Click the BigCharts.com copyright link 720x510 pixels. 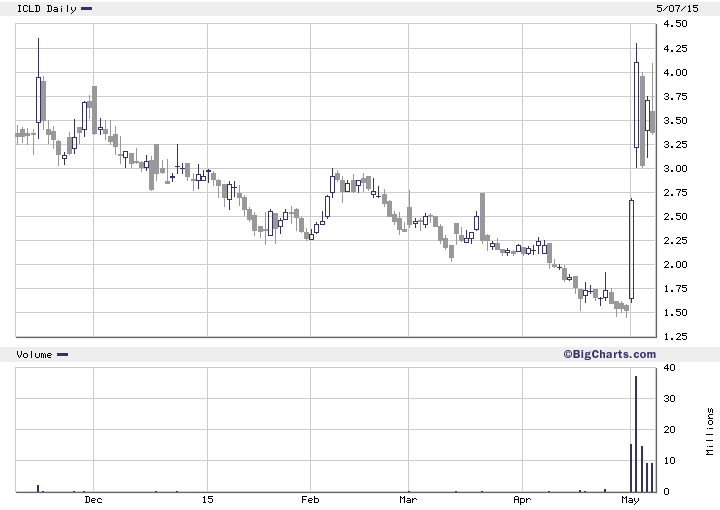coord(609,354)
